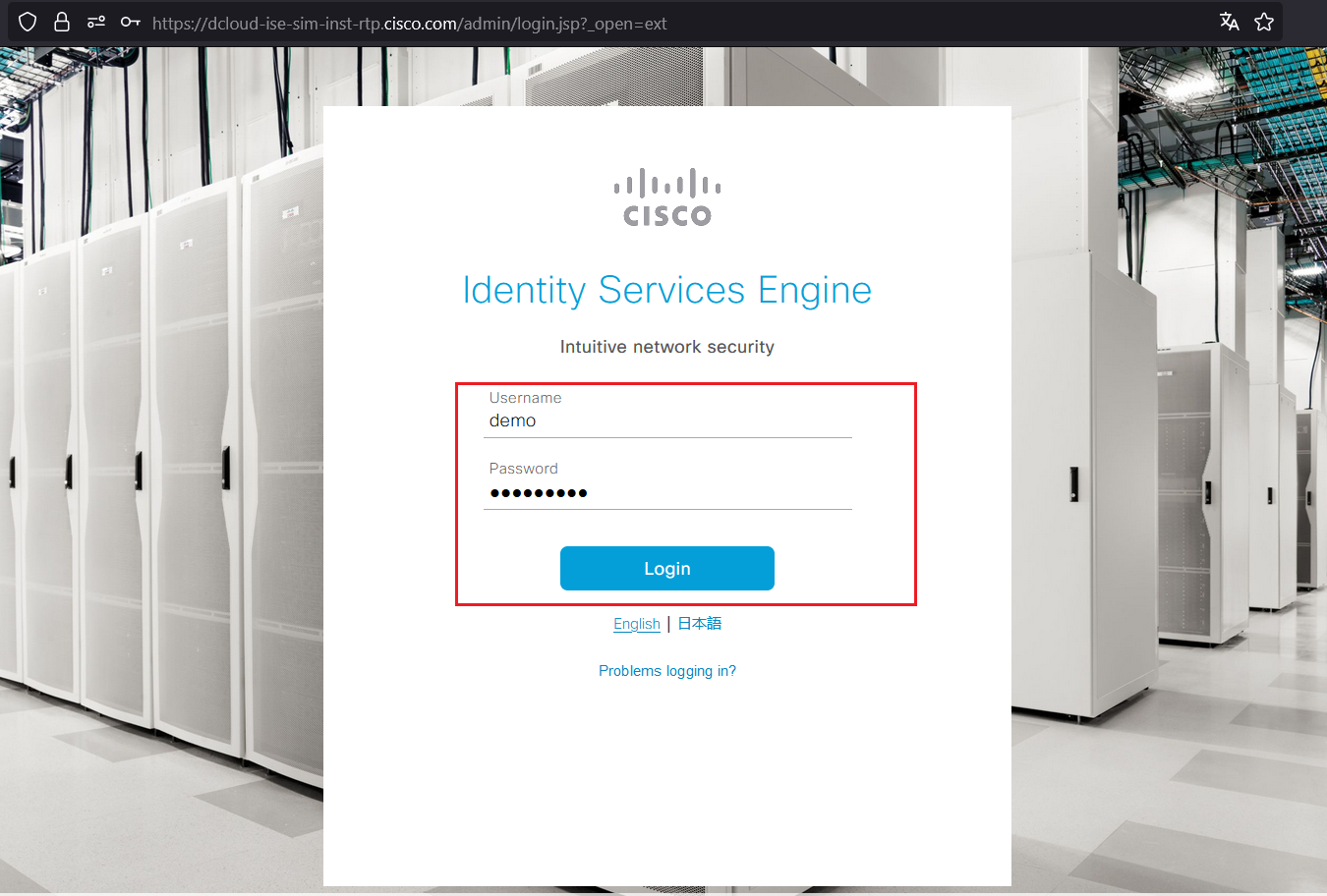This screenshot has width=1327, height=896.
Task: Switch interface language to English
Action: [x=636, y=623]
